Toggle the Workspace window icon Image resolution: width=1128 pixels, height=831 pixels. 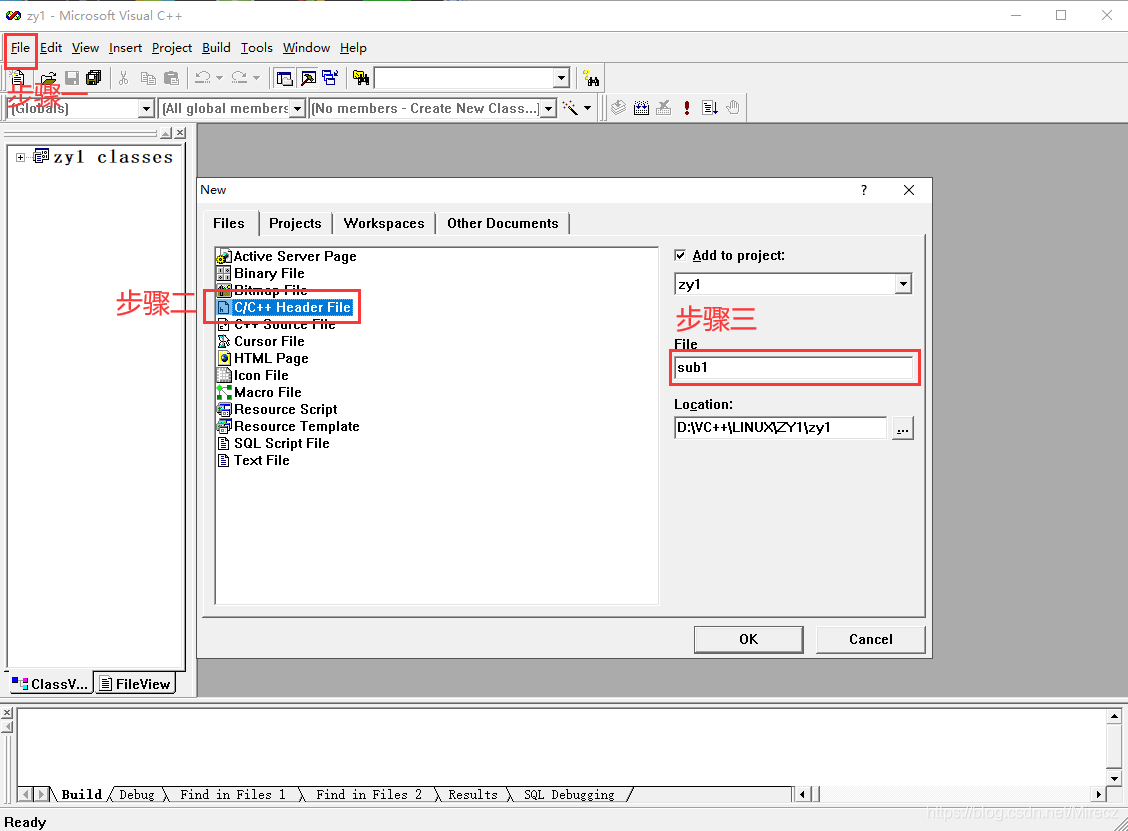pyautogui.click(x=284, y=78)
